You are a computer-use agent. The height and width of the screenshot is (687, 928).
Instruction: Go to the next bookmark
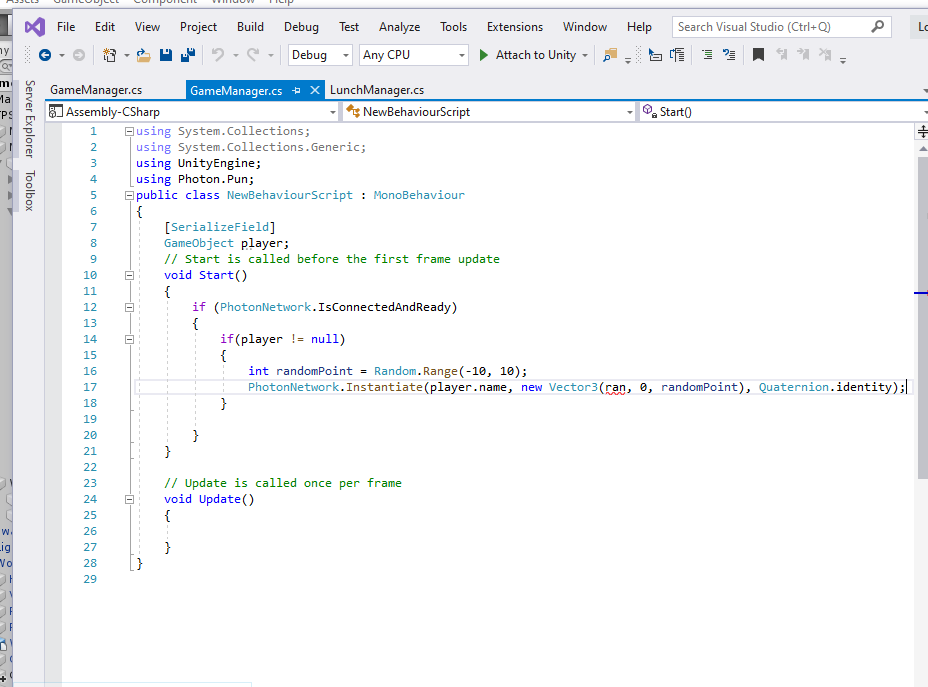[803, 55]
